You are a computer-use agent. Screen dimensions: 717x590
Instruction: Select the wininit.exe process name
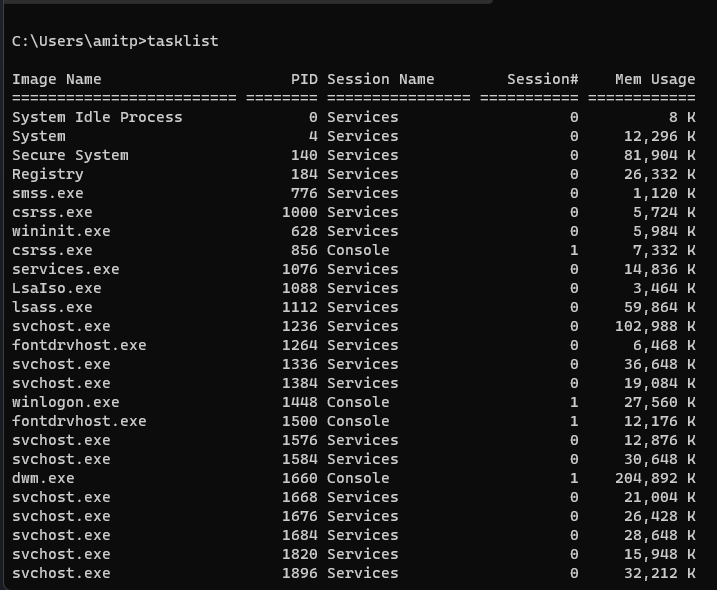pos(61,231)
